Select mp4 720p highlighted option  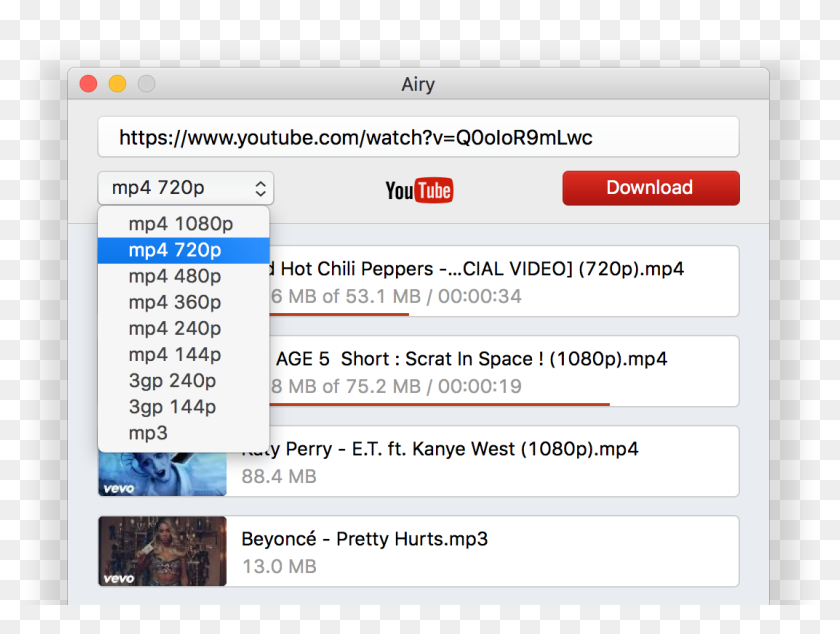[x=183, y=250]
